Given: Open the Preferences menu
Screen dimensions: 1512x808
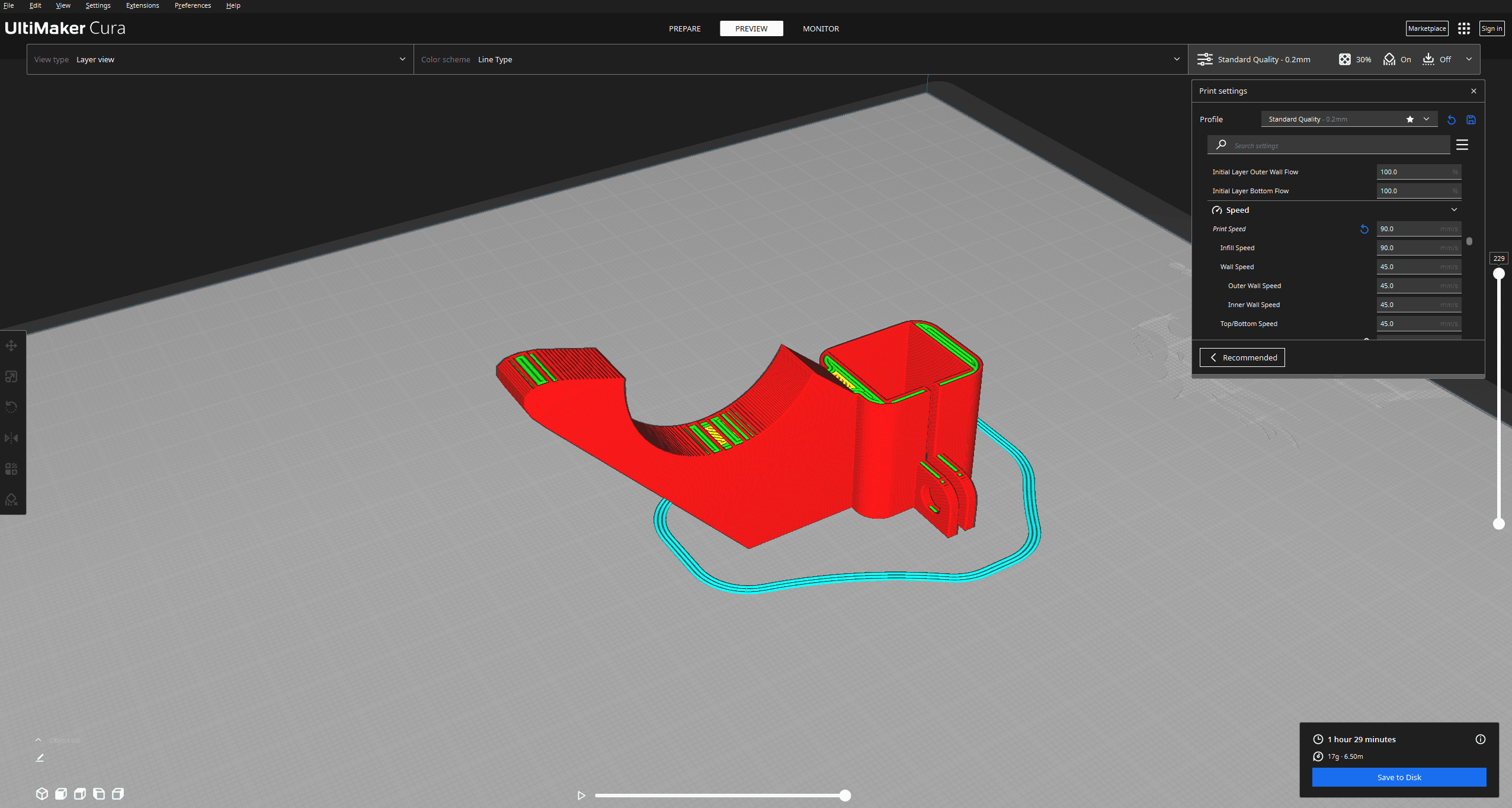Looking at the screenshot, I should point(193,5).
